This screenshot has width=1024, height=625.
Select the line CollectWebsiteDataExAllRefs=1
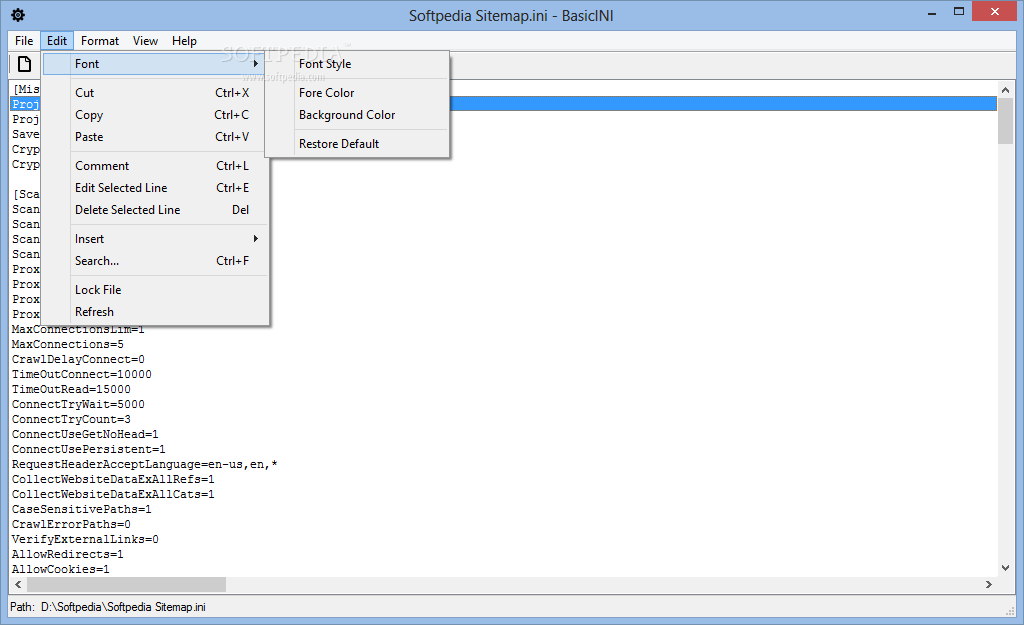coord(113,479)
